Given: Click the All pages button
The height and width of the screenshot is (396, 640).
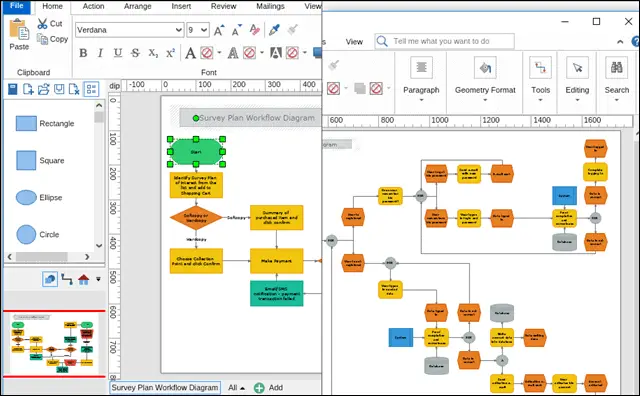Looking at the screenshot, I should tap(236, 387).
